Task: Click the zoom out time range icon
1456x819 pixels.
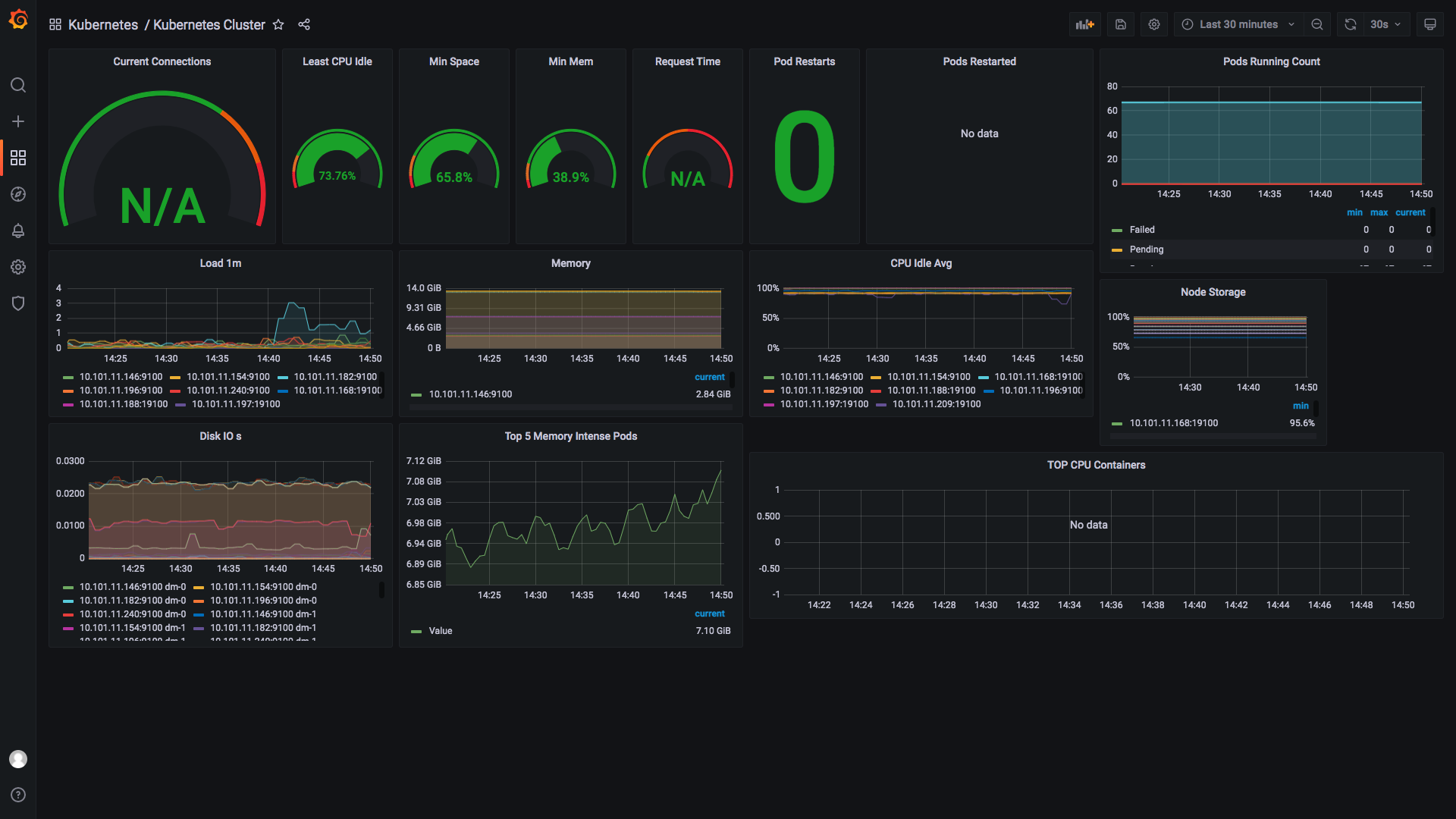Action: pyautogui.click(x=1317, y=24)
